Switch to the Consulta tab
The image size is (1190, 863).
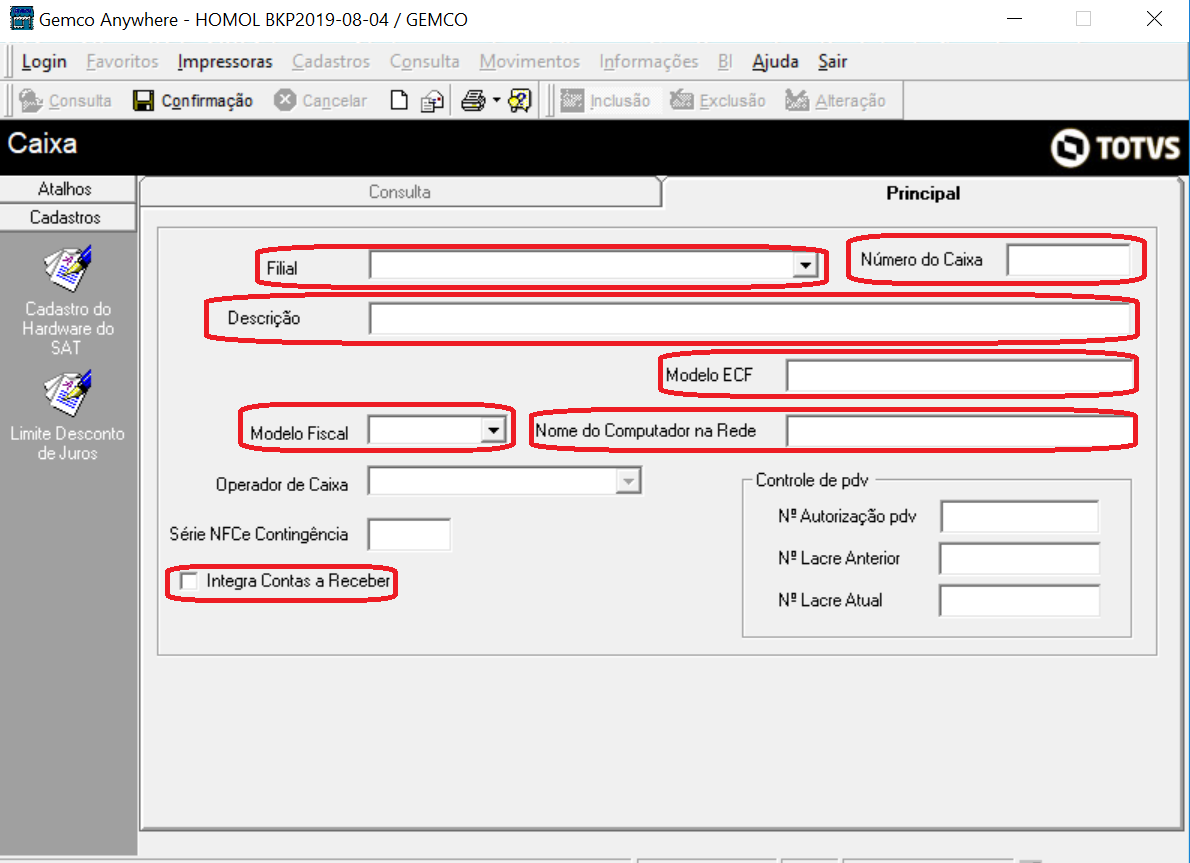click(x=400, y=192)
